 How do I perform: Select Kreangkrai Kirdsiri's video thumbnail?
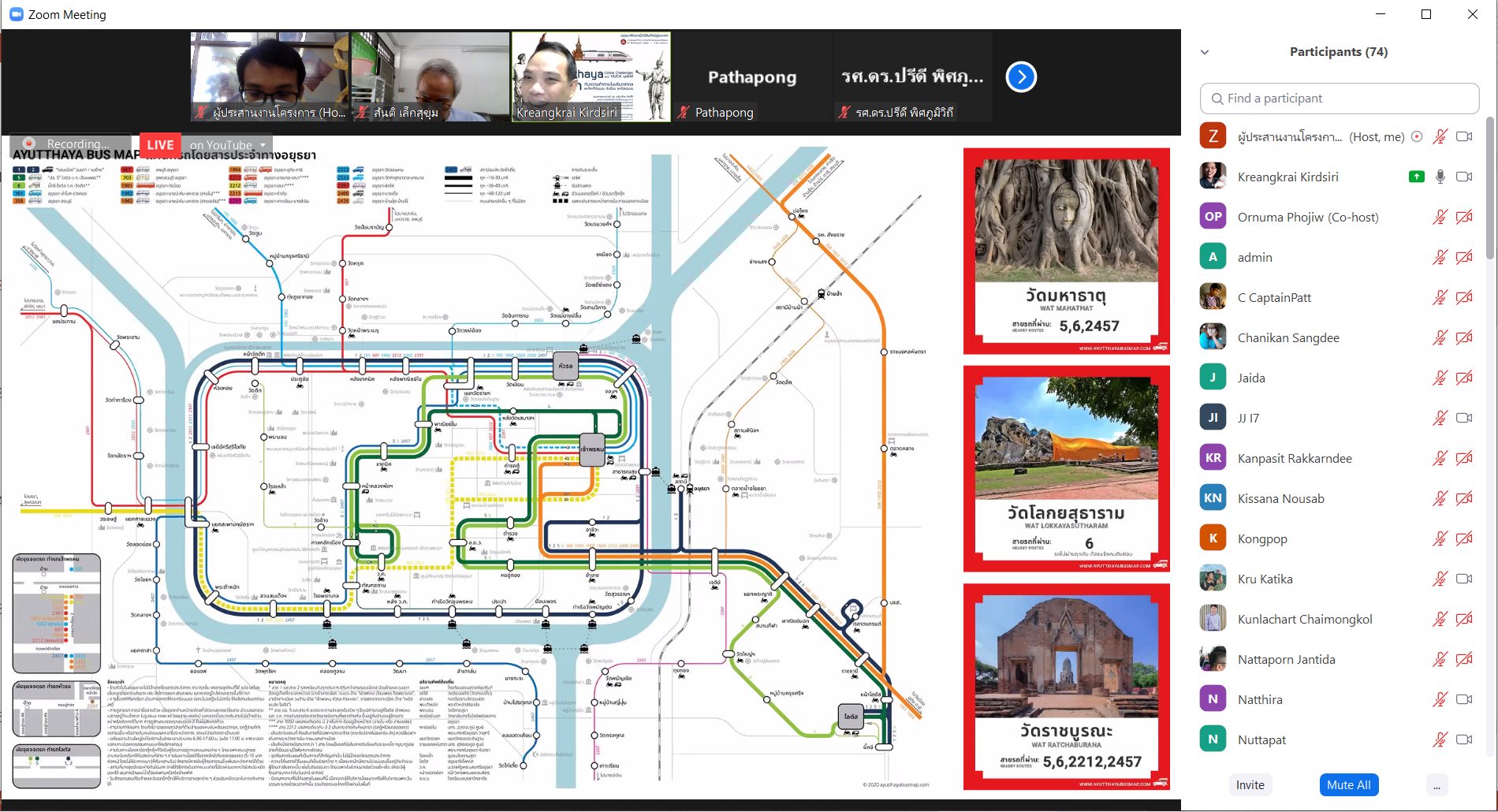click(x=591, y=76)
